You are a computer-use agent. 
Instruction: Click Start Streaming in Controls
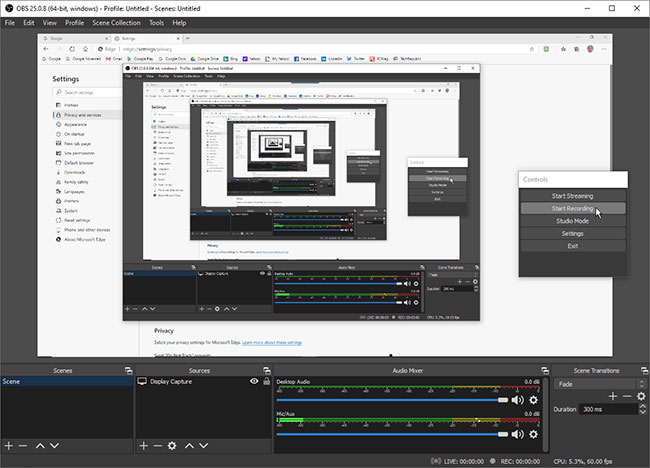[x=573, y=195]
